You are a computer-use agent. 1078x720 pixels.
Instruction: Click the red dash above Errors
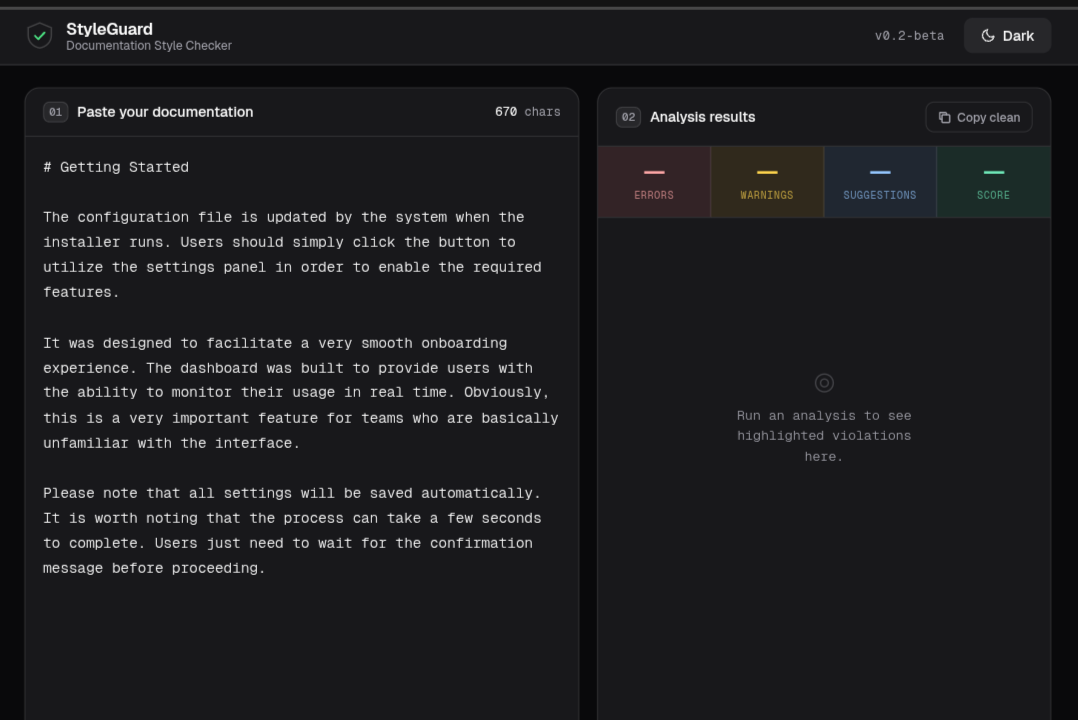pyautogui.click(x=654, y=172)
